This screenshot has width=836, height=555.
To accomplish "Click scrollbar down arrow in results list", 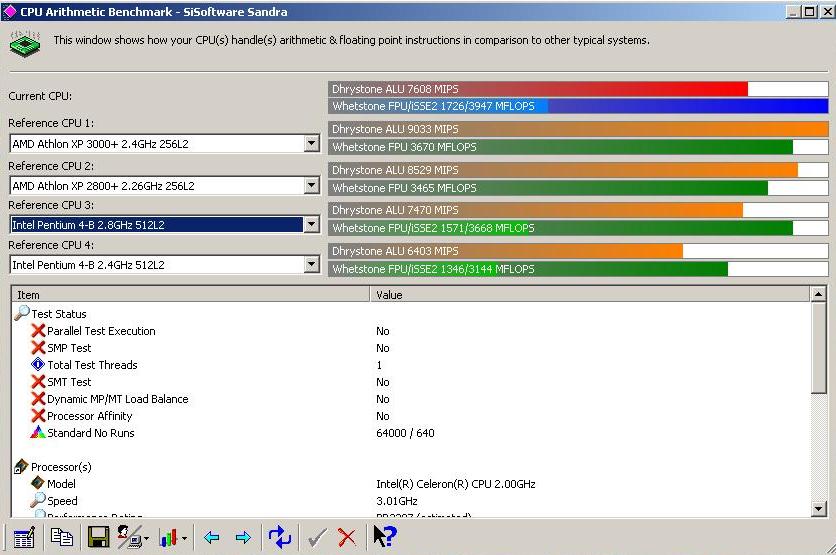I will click(x=818, y=509).
